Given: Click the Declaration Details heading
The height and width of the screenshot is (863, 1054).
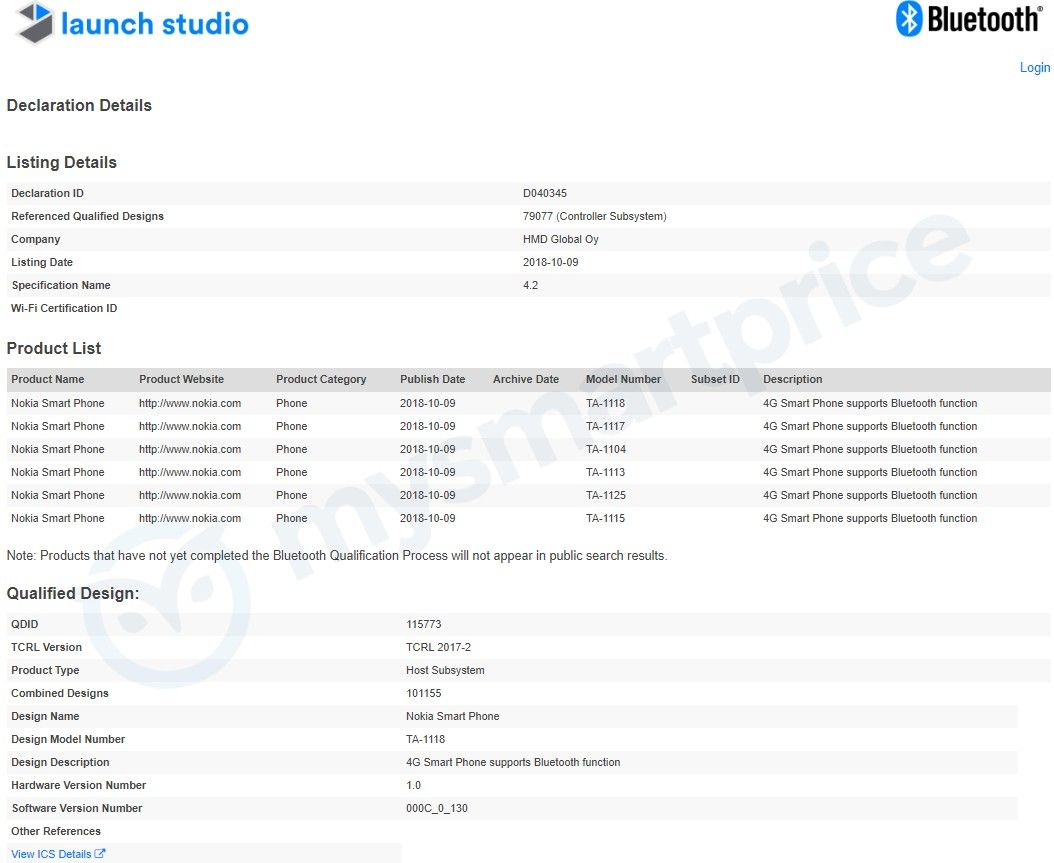Looking at the screenshot, I should point(79,106).
